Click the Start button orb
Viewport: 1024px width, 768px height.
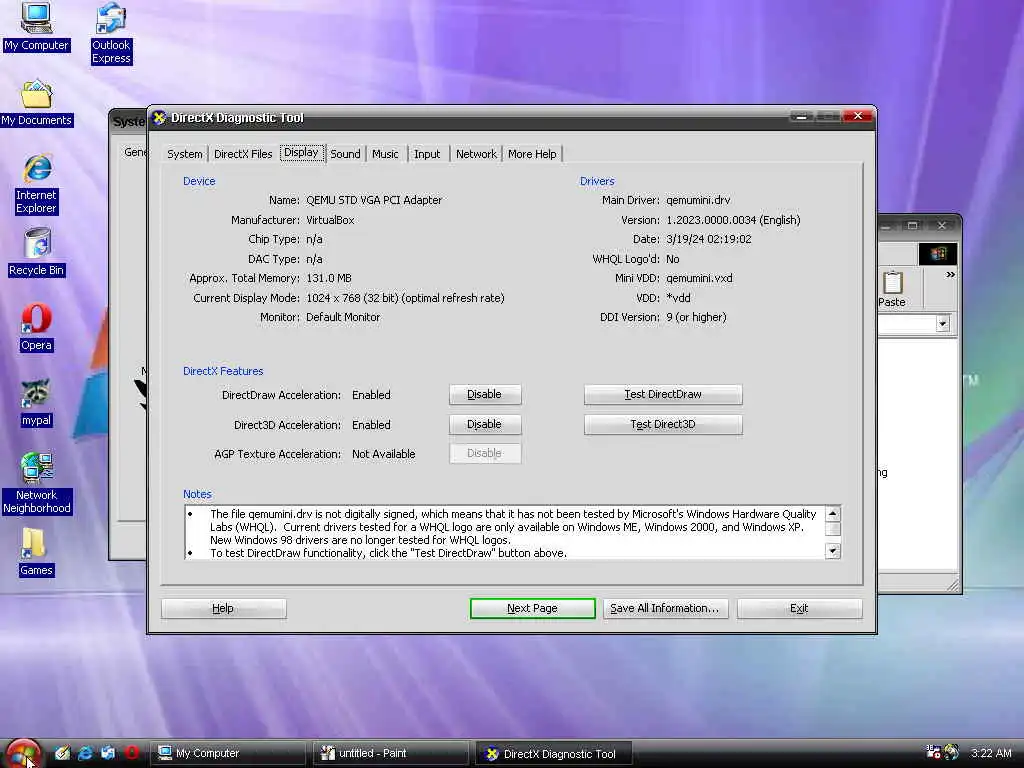24,753
